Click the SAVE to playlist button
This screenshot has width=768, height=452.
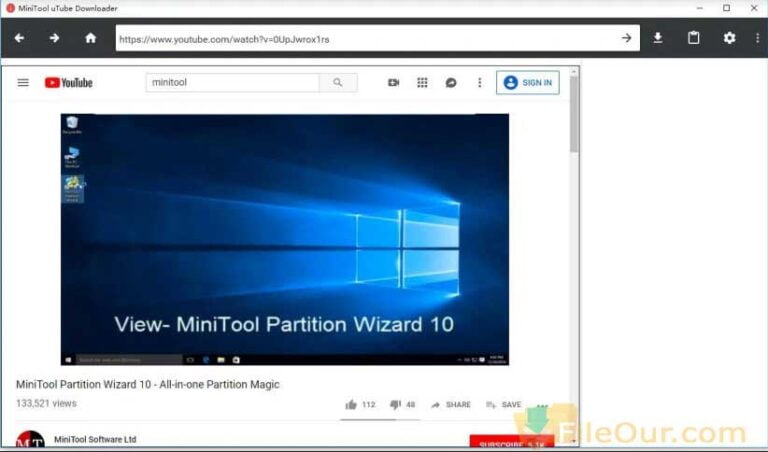504,404
